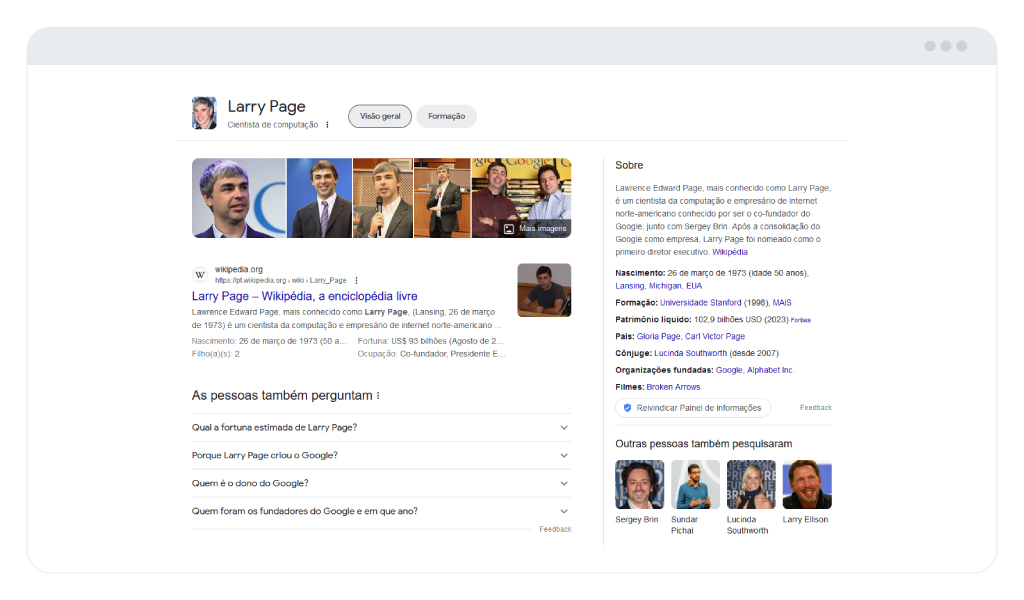Click the MAIS link under Formação

tap(782, 303)
